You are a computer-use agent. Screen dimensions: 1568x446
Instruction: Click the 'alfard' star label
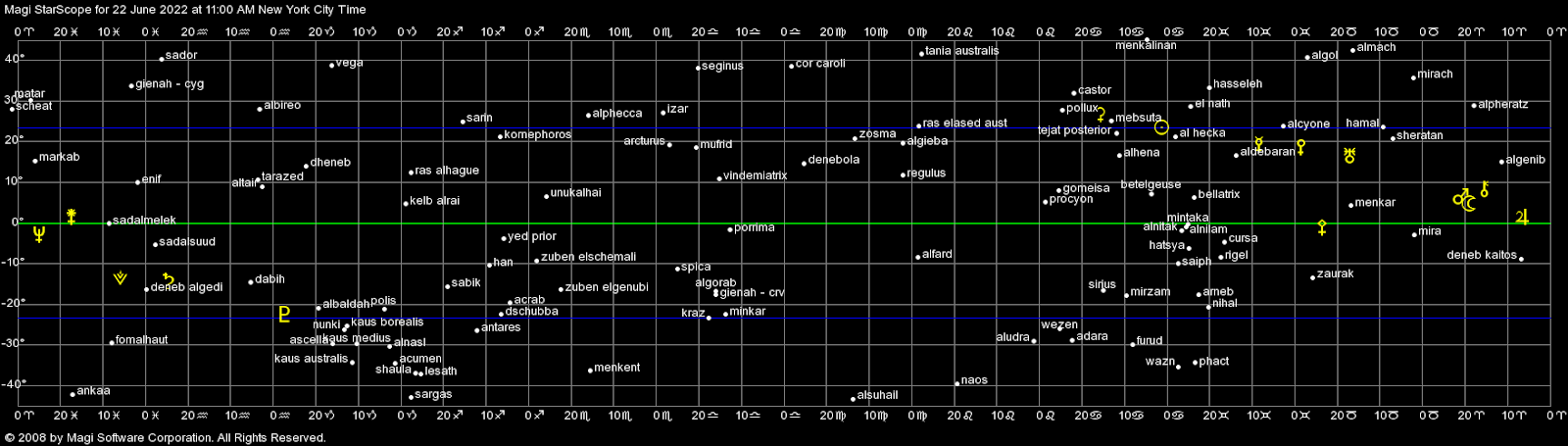[x=937, y=255]
